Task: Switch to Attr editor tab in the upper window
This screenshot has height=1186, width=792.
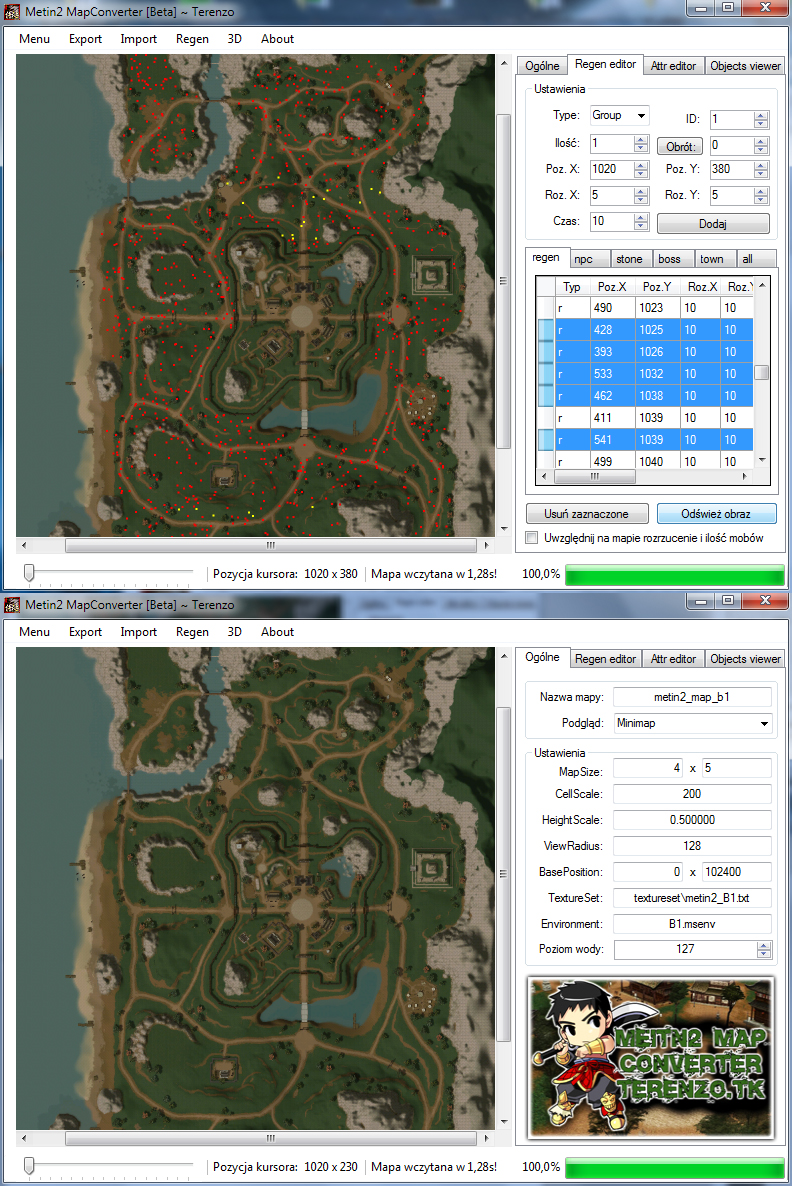Action: pos(672,66)
